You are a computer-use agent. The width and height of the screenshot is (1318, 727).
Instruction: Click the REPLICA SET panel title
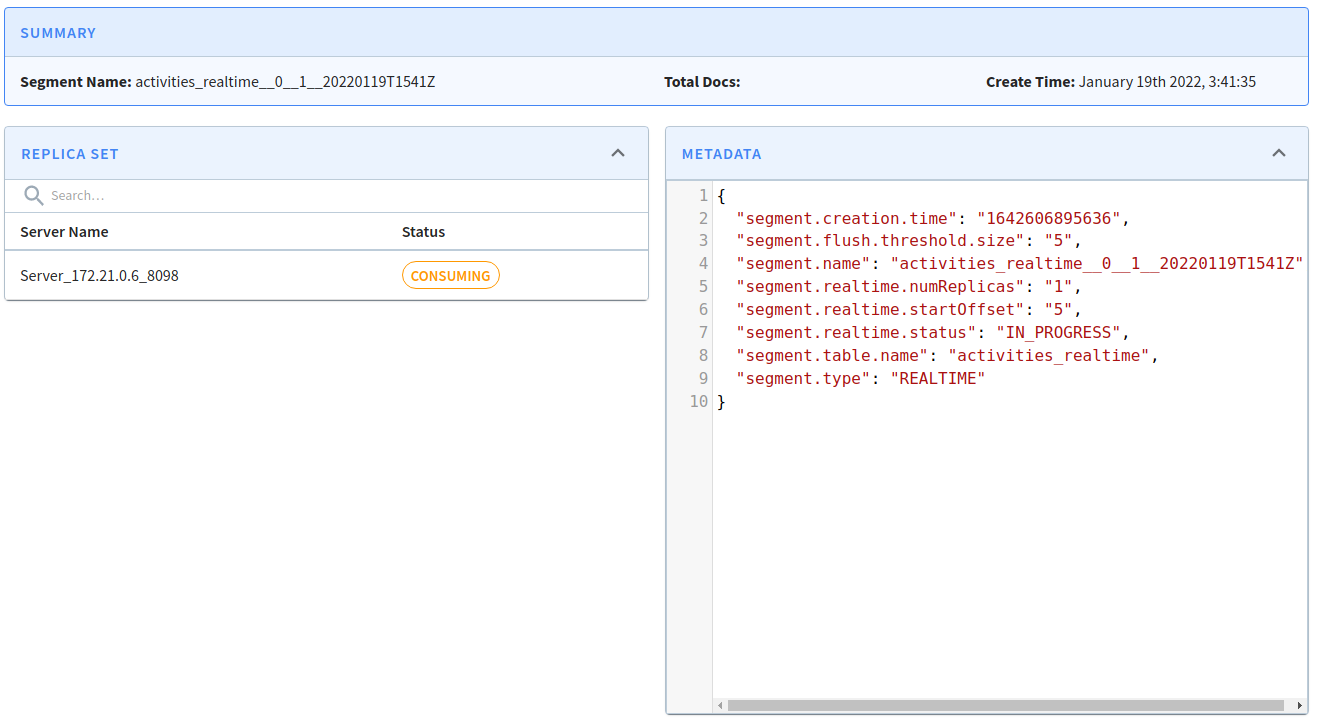coord(70,153)
